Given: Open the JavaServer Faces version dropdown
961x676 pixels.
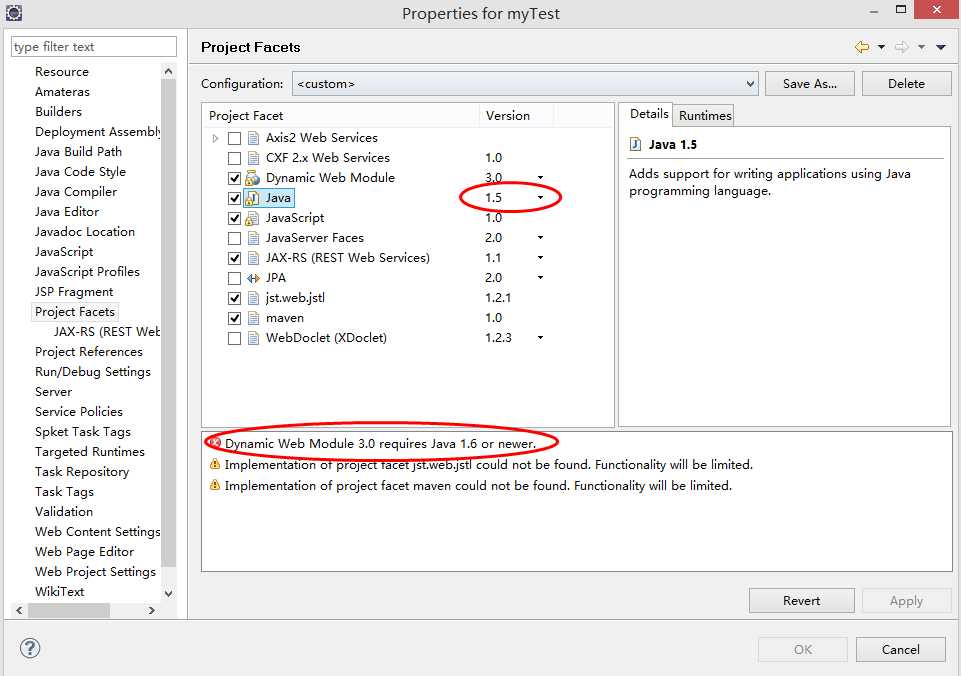Looking at the screenshot, I should (x=540, y=238).
